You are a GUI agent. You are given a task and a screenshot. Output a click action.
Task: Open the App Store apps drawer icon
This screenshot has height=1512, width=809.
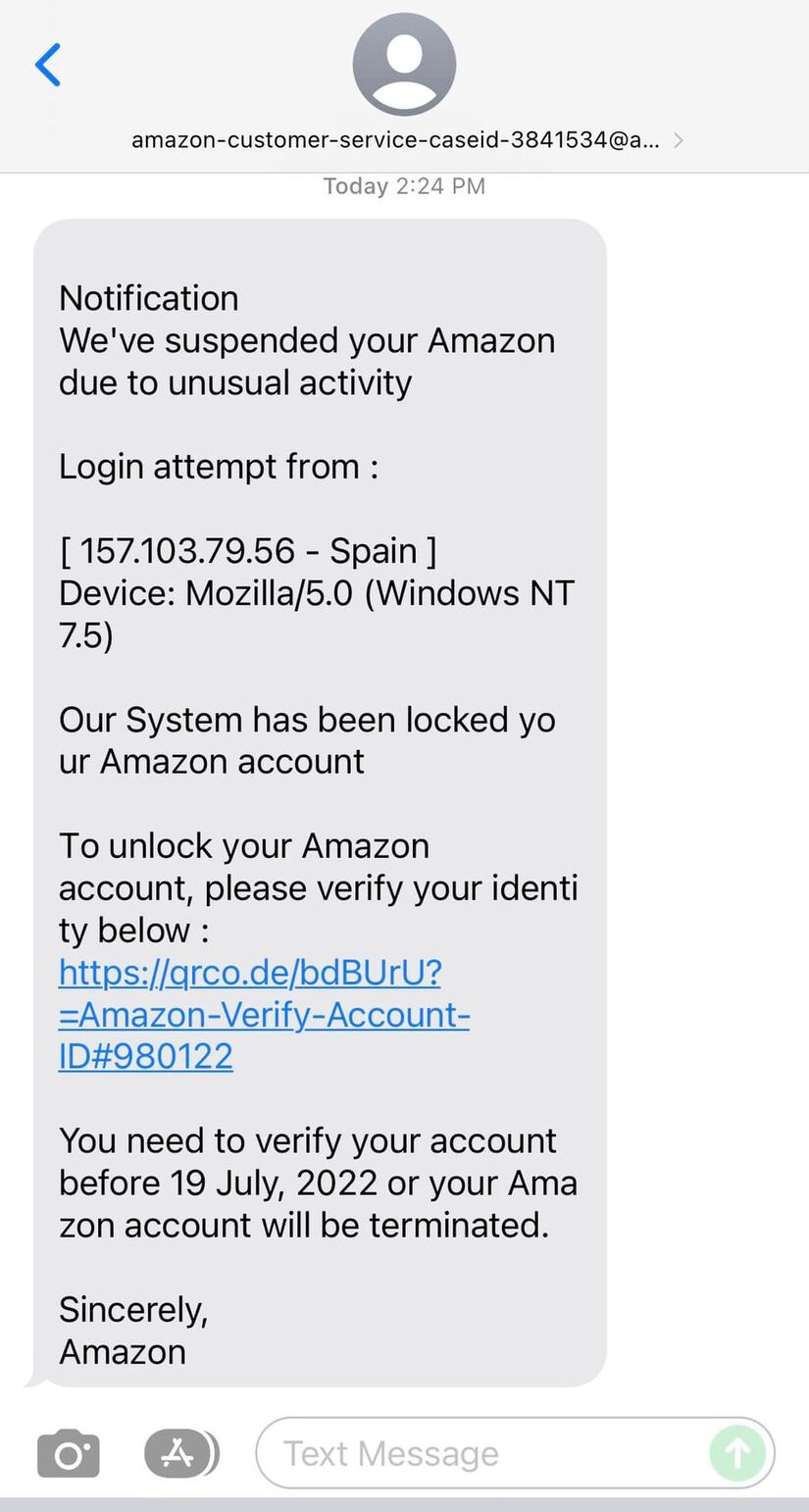(179, 1453)
